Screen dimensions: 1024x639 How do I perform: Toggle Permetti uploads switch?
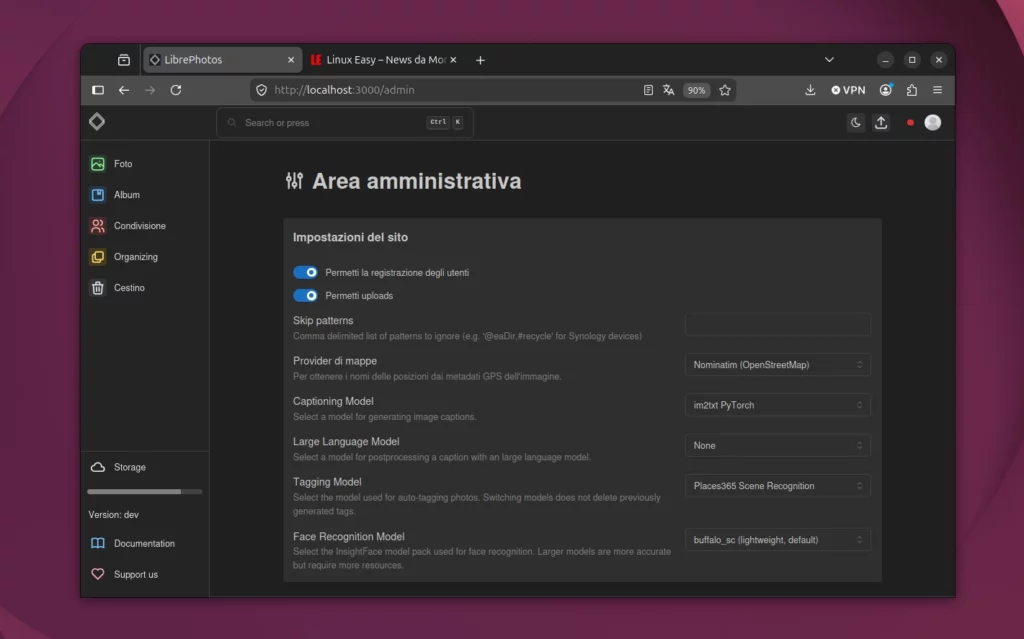point(305,296)
